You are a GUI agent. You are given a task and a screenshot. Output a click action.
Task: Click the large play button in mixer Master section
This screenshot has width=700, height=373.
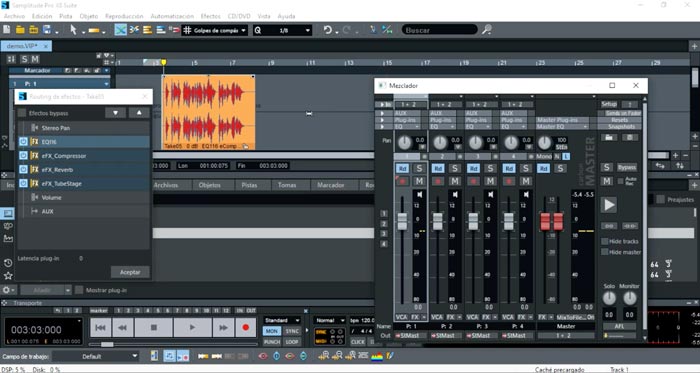608,205
